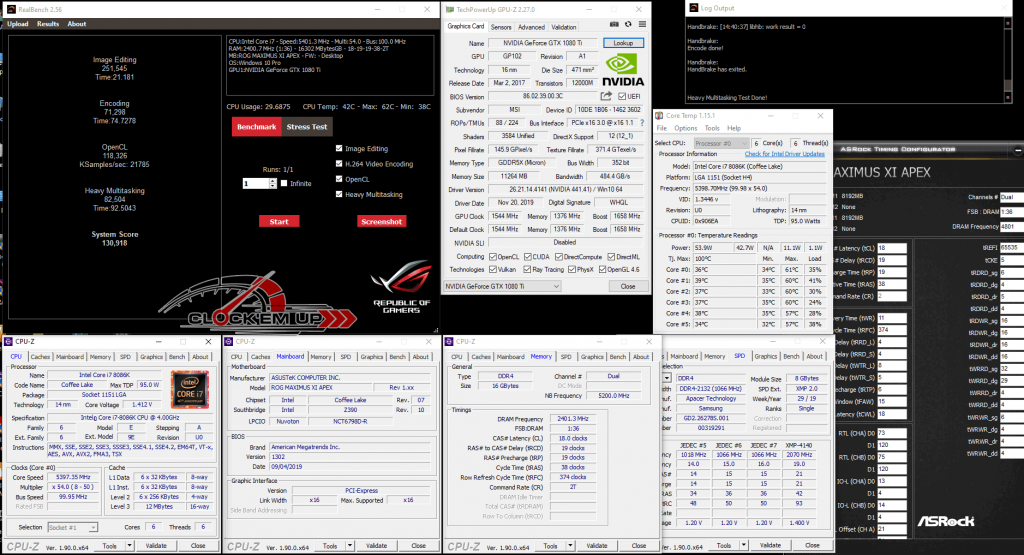Image resolution: width=1024 pixels, height=555 pixels.
Task: Open the Check for Intel Driver Updates link
Action: pos(784,154)
